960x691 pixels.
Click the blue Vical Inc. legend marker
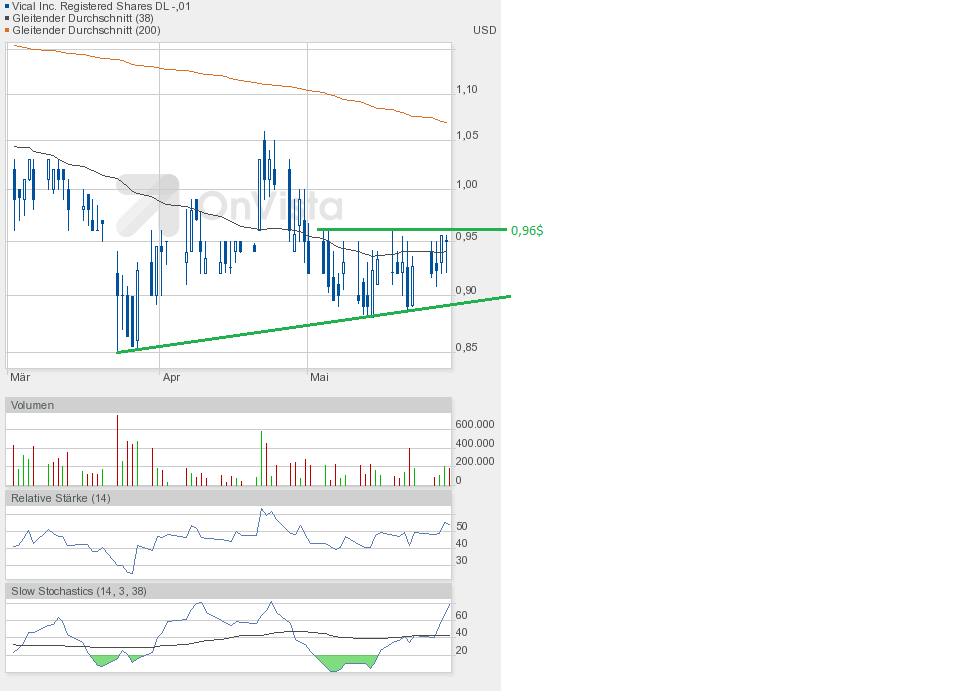[7, 6]
